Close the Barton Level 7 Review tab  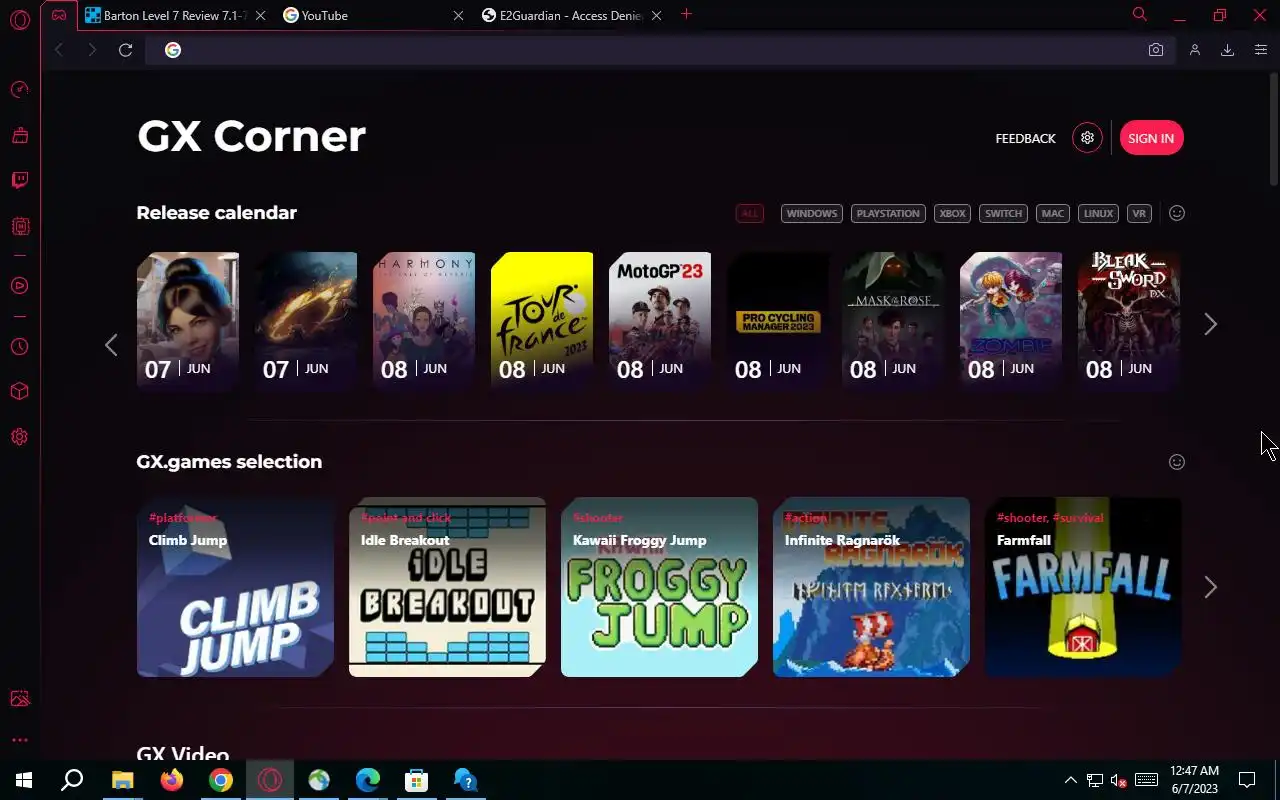tap(261, 15)
